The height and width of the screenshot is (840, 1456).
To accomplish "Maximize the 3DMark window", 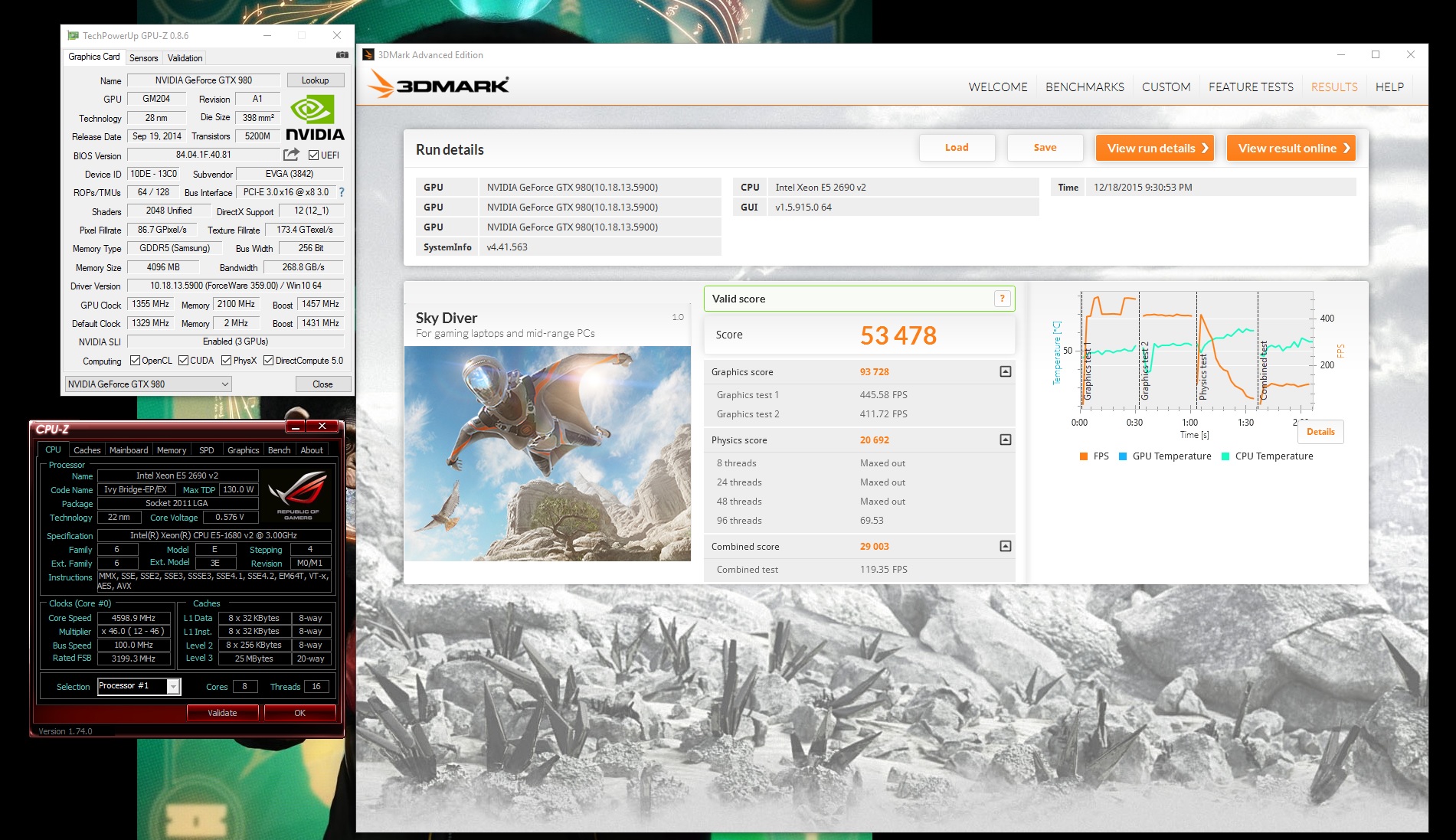I will [1376, 54].
